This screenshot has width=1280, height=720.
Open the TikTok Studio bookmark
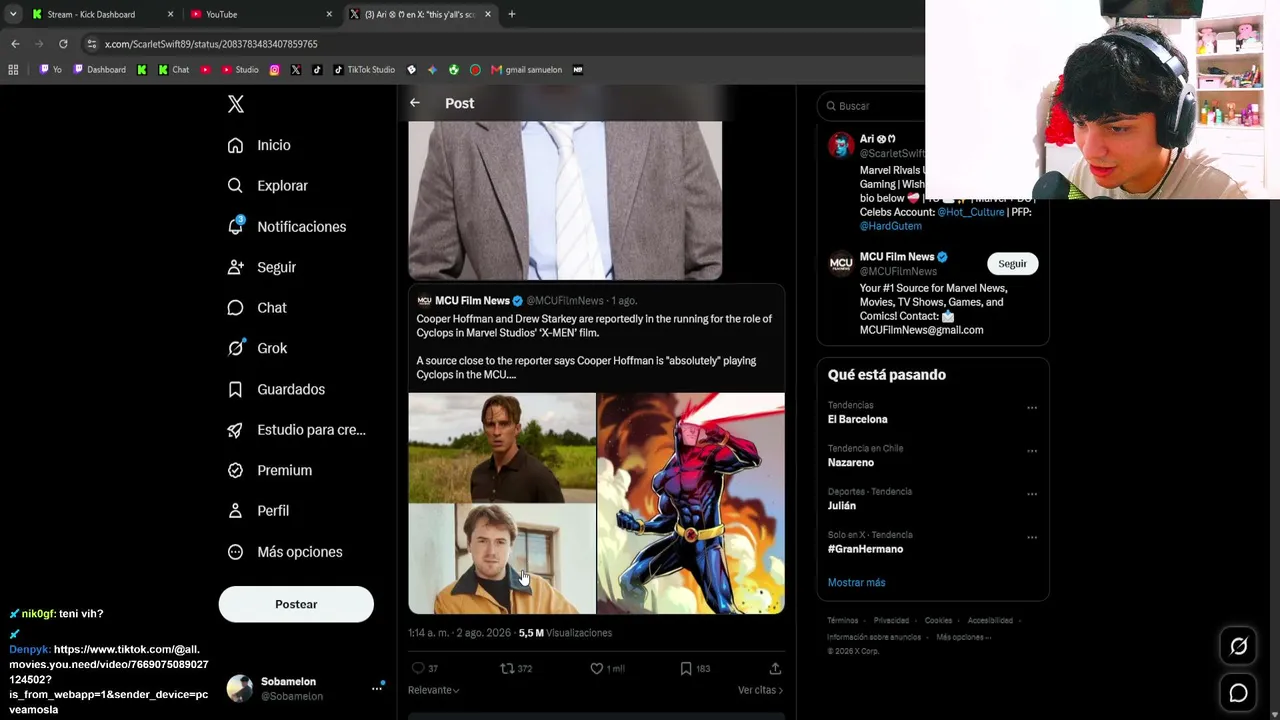pyautogui.click(x=364, y=70)
